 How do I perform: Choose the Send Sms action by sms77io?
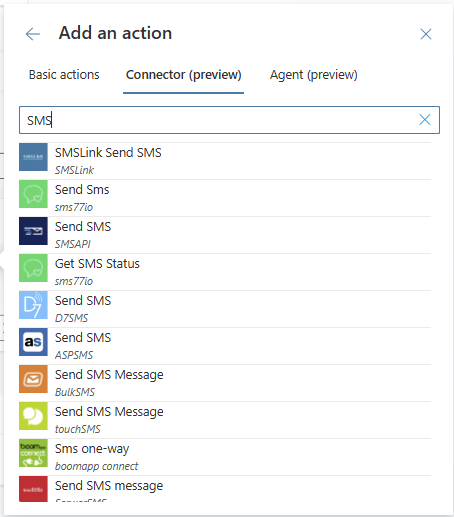225,198
